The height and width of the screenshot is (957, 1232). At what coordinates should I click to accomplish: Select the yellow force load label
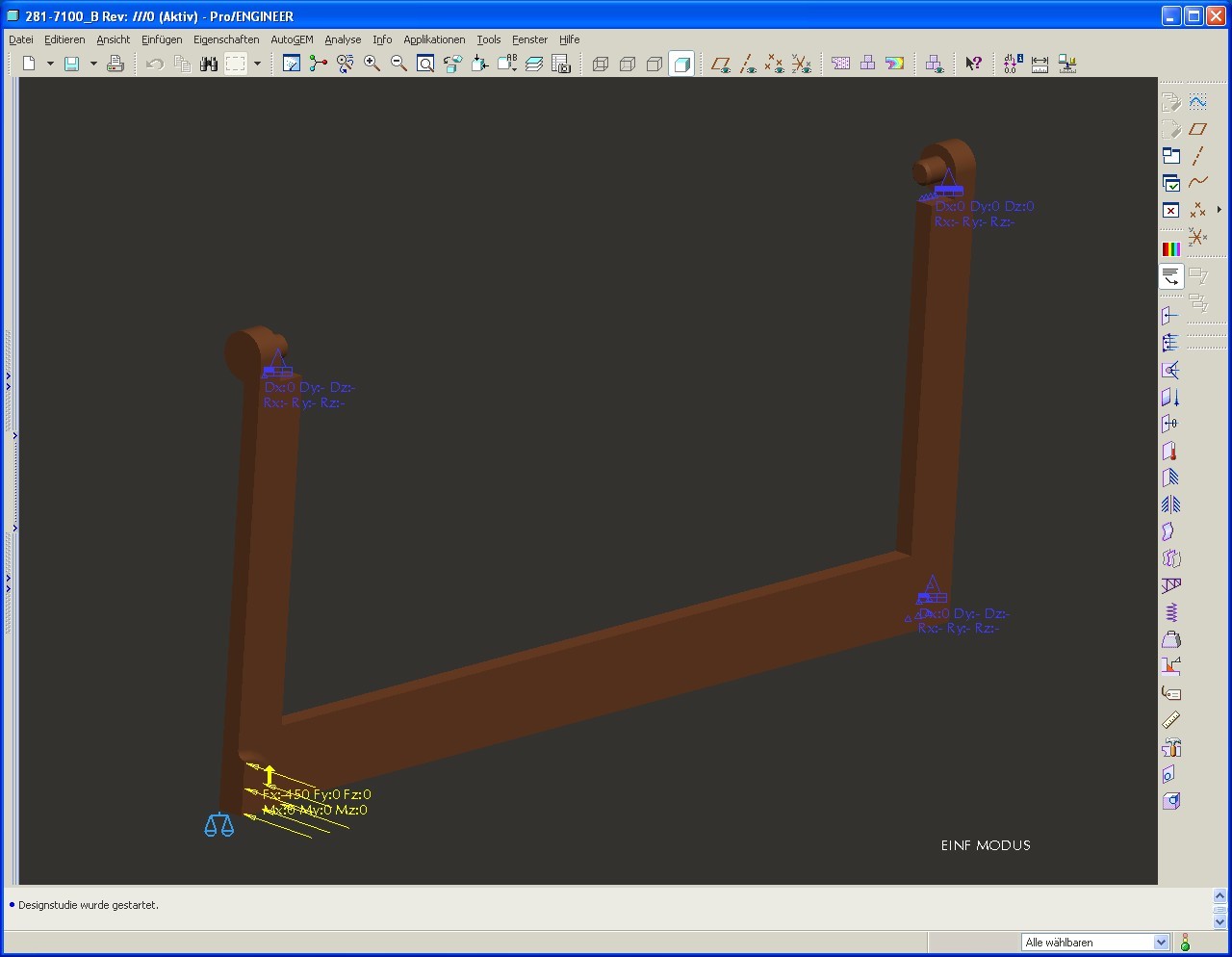tap(317, 802)
